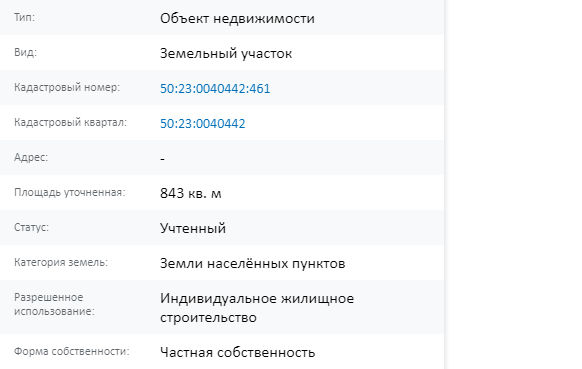Click the 'Учтенный' status value
The image size is (582, 369).
coord(193,228)
